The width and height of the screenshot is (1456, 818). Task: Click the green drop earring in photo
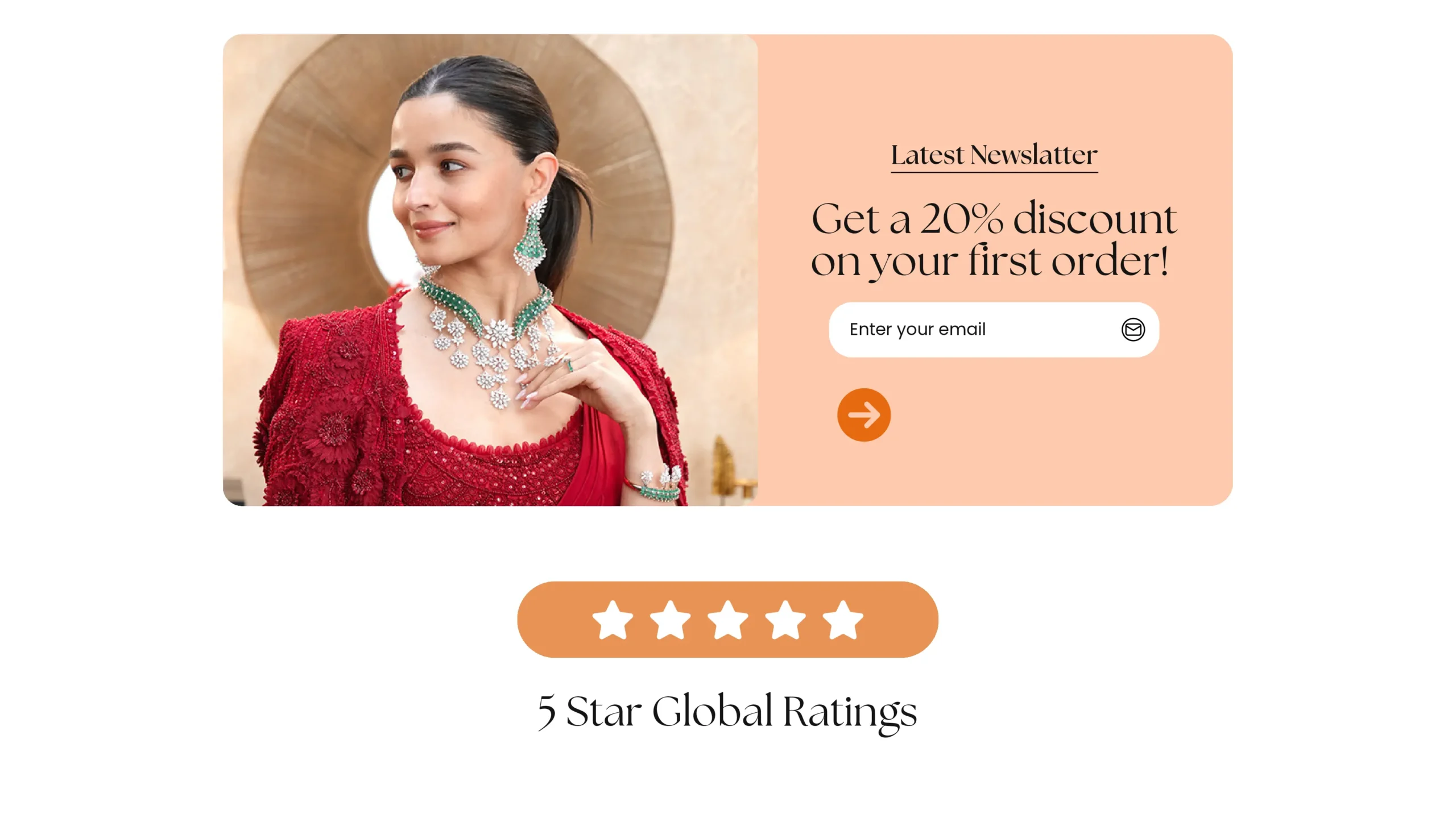531,235
